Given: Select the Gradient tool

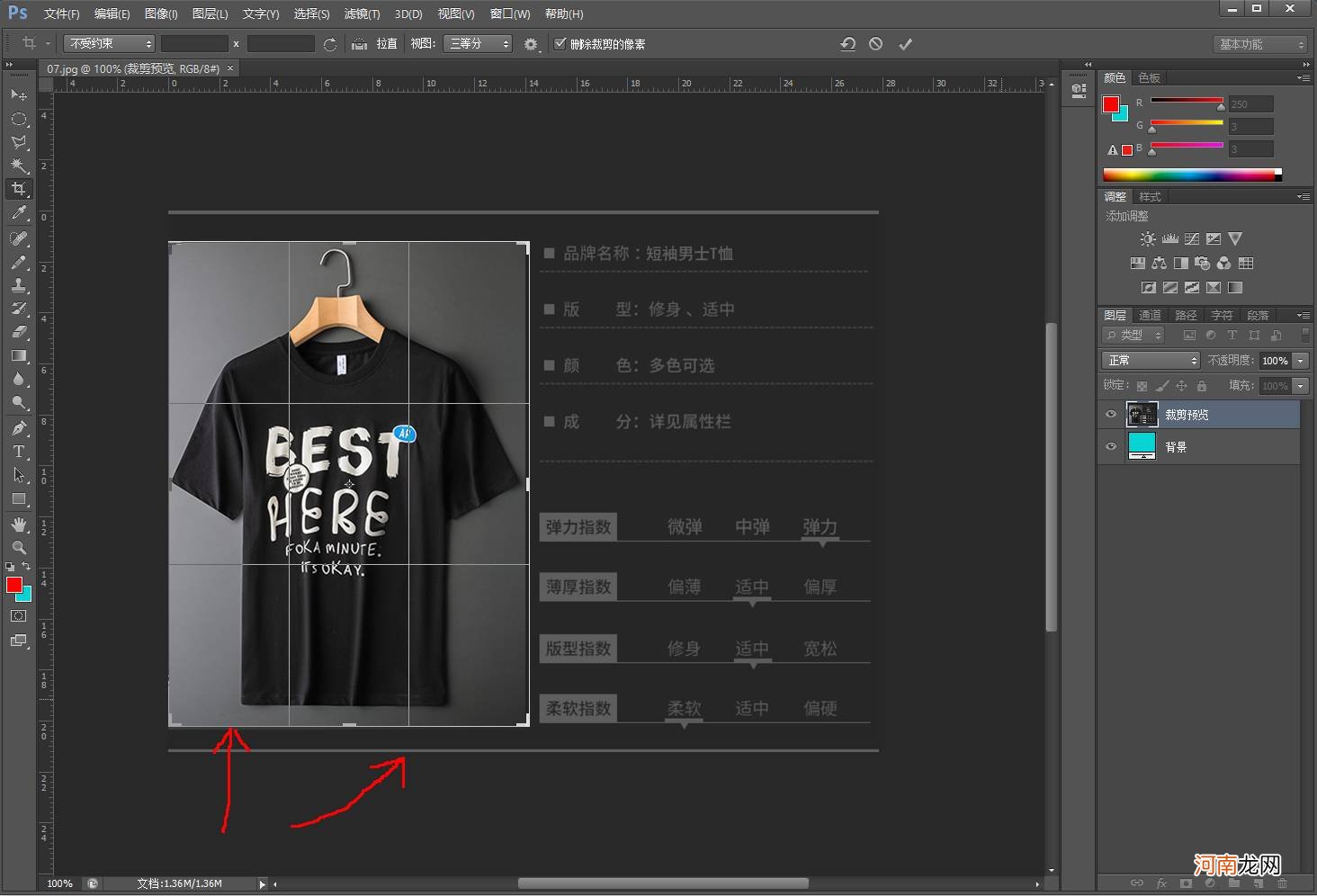Looking at the screenshot, I should pos(18,356).
